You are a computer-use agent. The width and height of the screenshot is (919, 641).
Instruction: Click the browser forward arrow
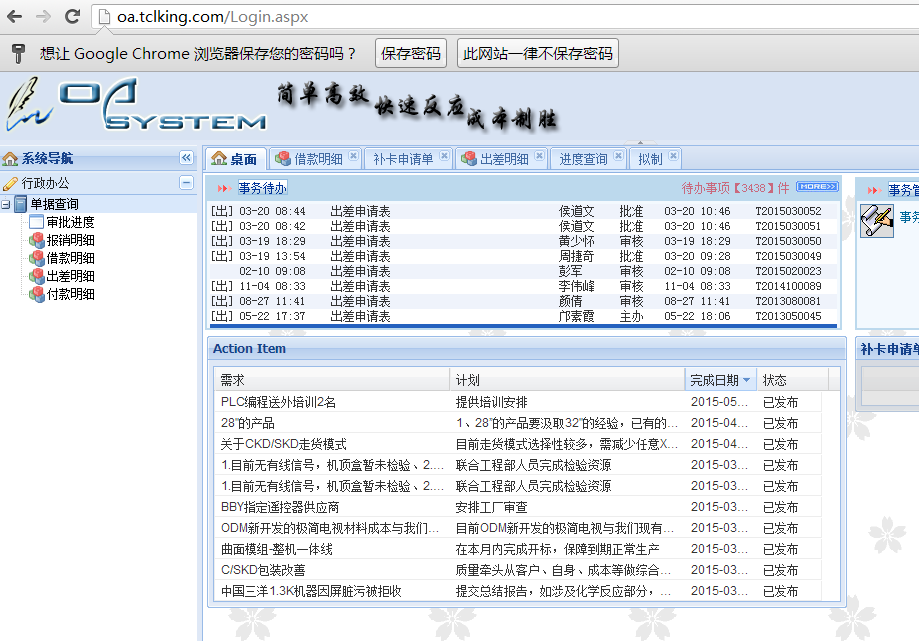click(43, 16)
